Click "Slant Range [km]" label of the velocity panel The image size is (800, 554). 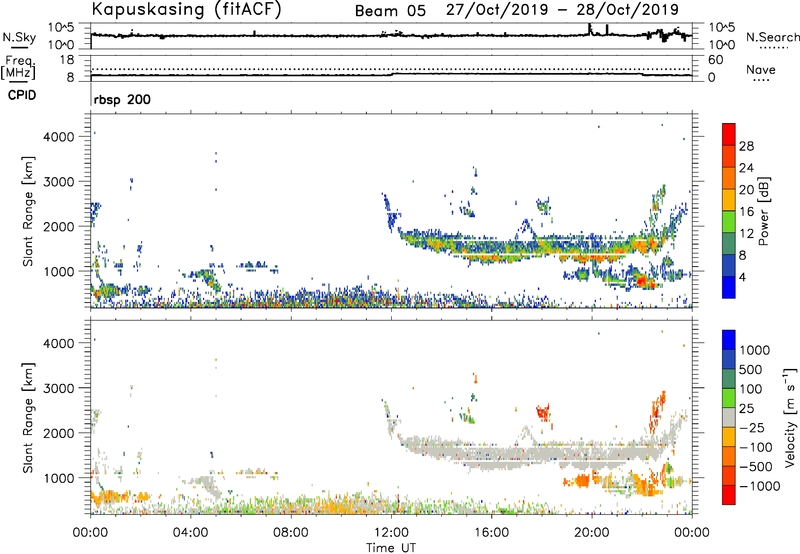point(28,417)
